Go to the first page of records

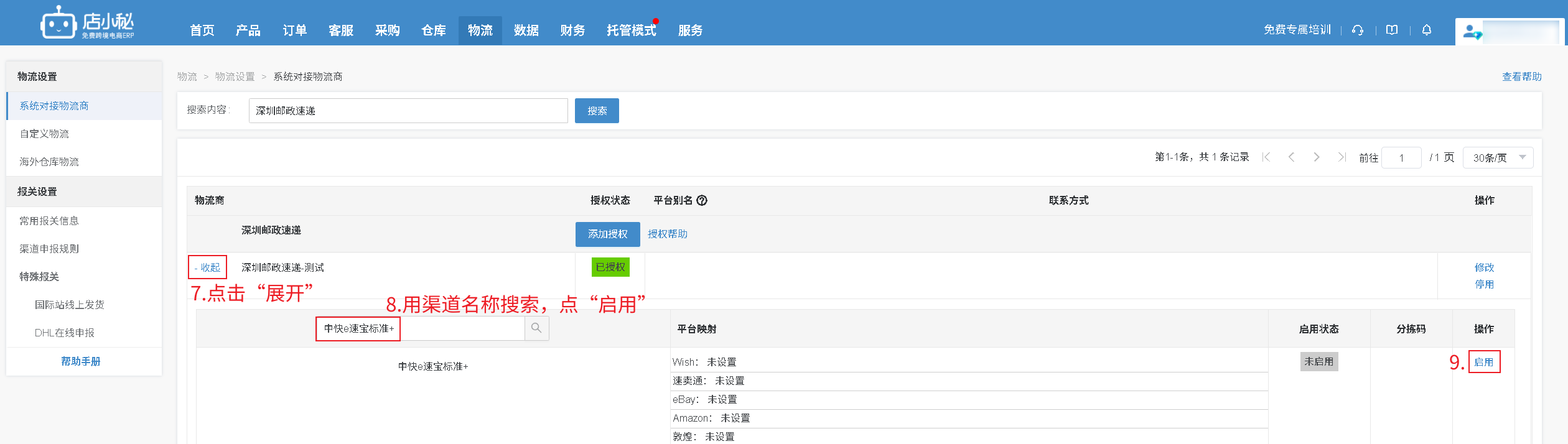coord(1266,157)
